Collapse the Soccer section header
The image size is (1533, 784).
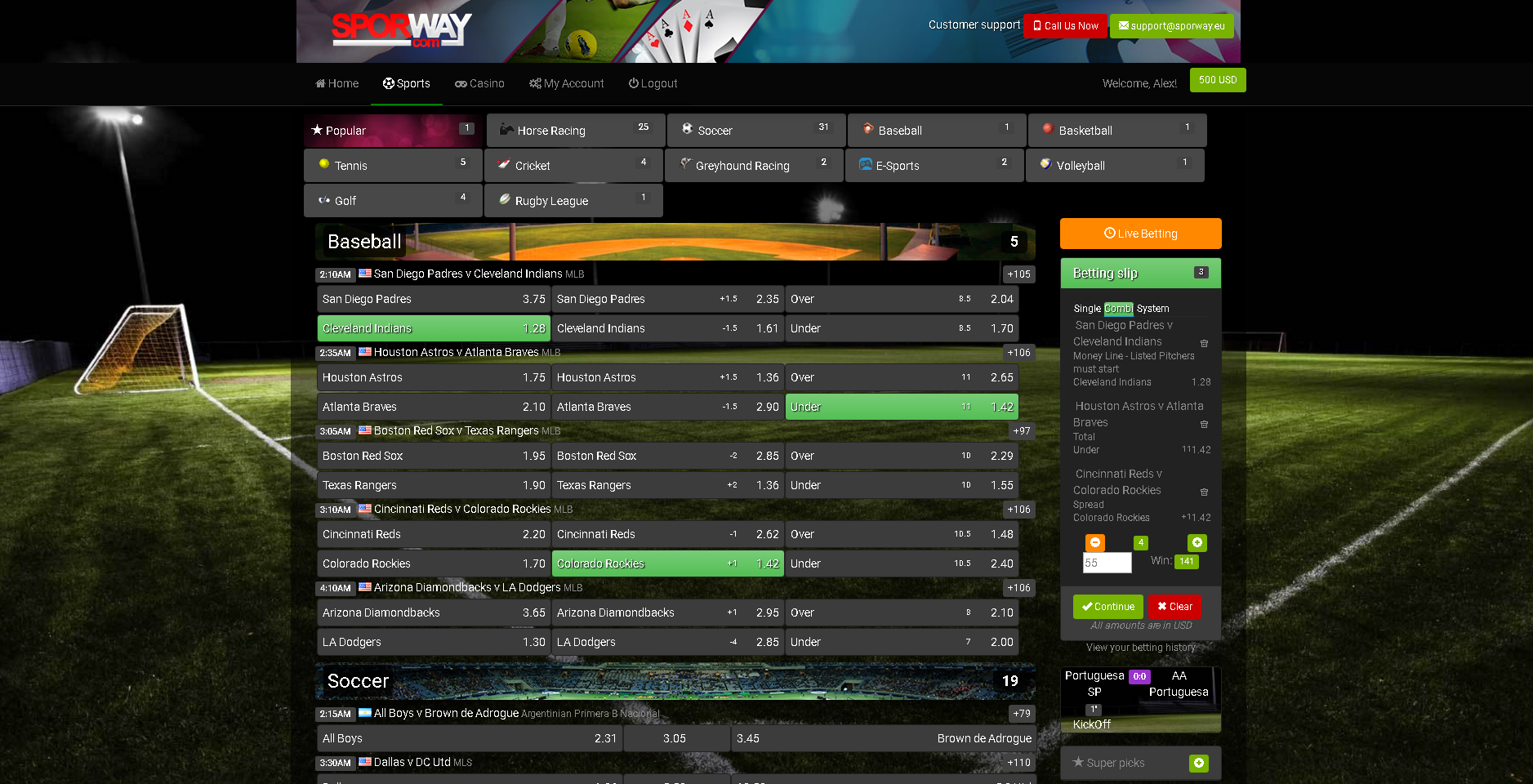coord(675,681)
